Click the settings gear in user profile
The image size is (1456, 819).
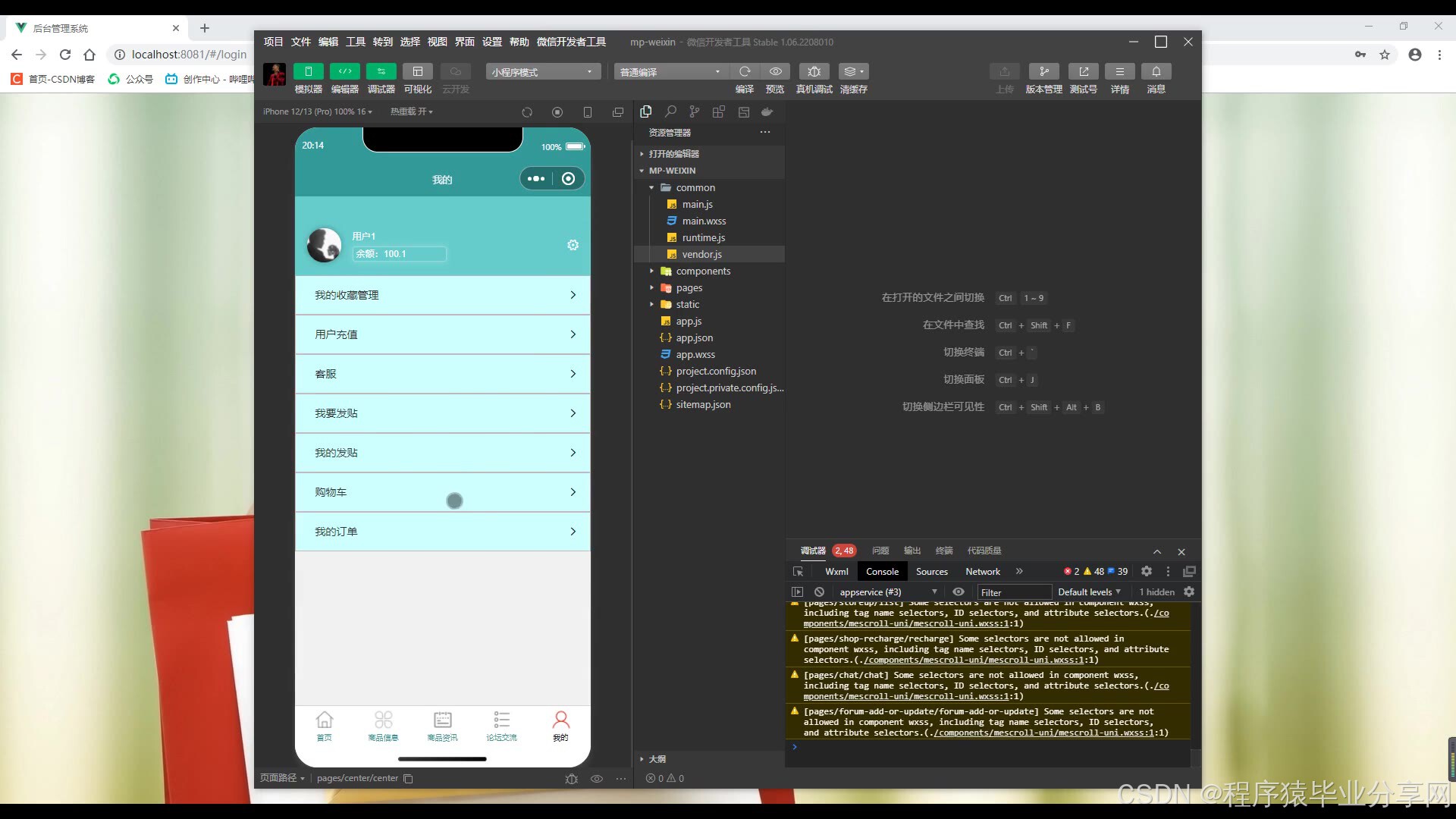[573, 245]
